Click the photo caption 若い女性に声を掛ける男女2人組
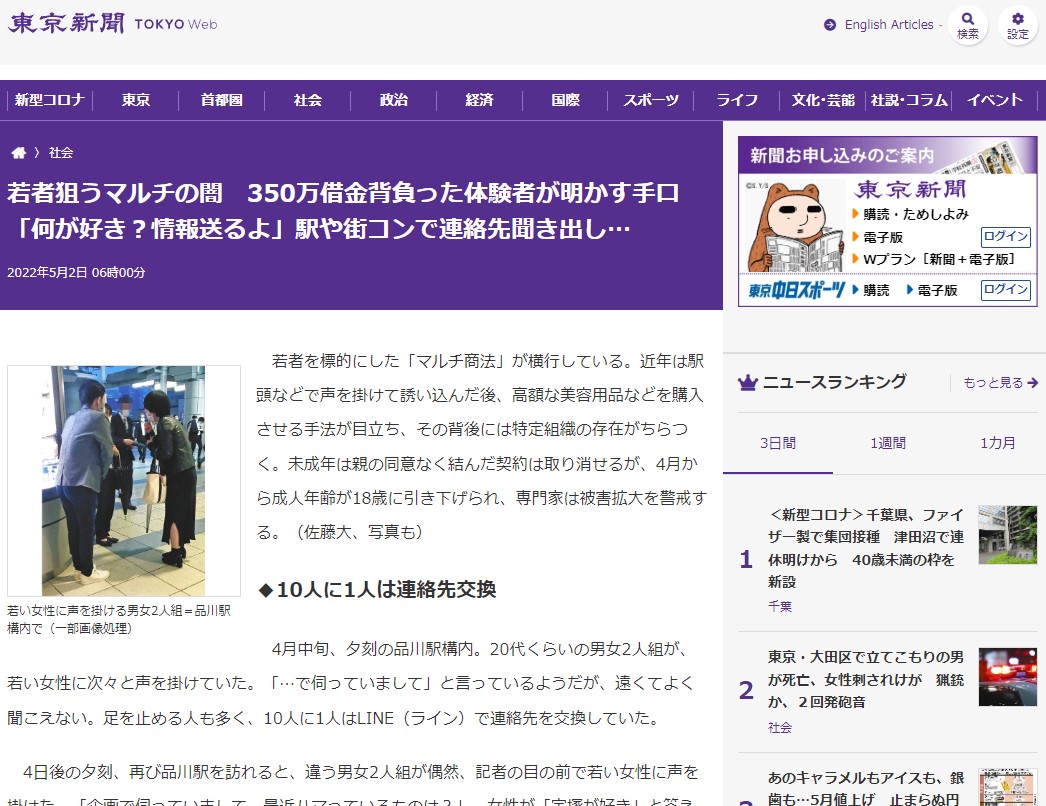The width and height of the screenshot is (1046, 806). point(119,619)
